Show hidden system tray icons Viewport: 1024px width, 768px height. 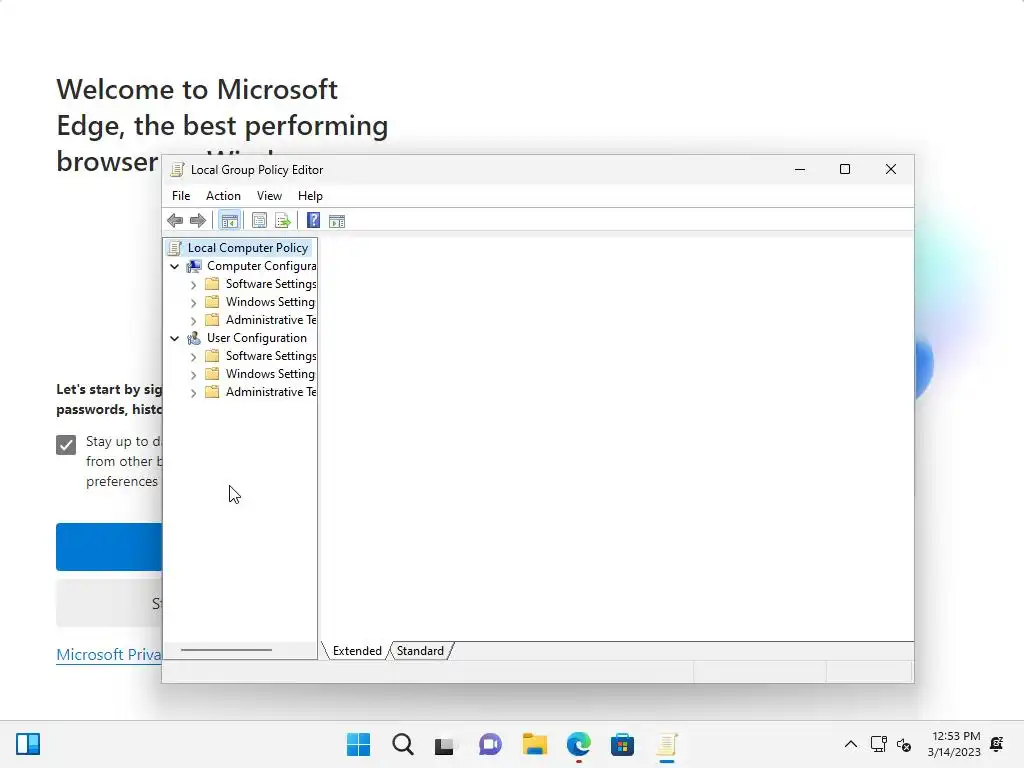(850, 744)
